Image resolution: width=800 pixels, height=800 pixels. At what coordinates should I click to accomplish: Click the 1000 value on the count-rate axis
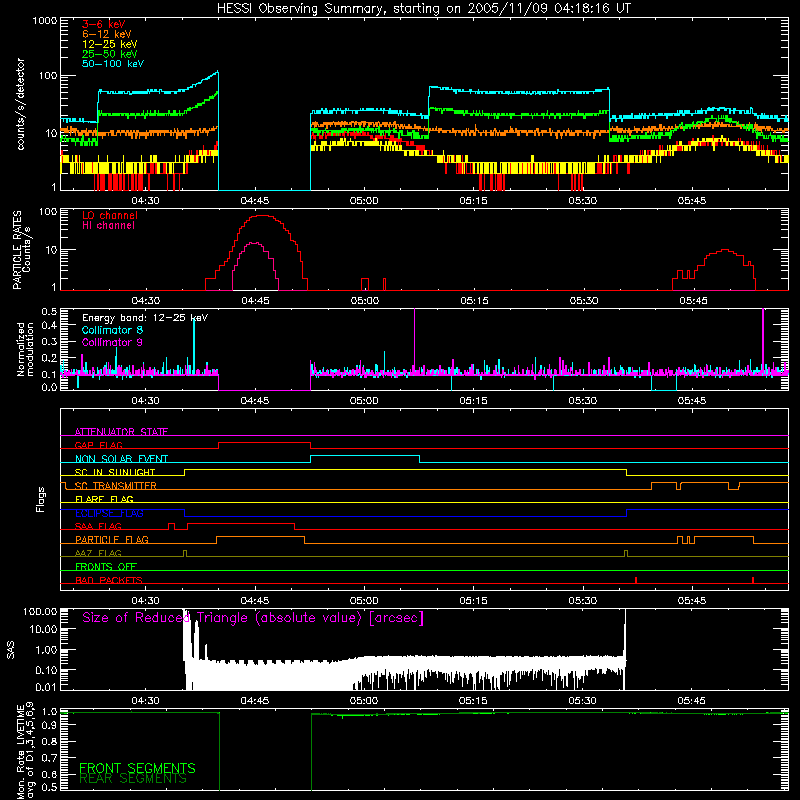coord(45,21)
